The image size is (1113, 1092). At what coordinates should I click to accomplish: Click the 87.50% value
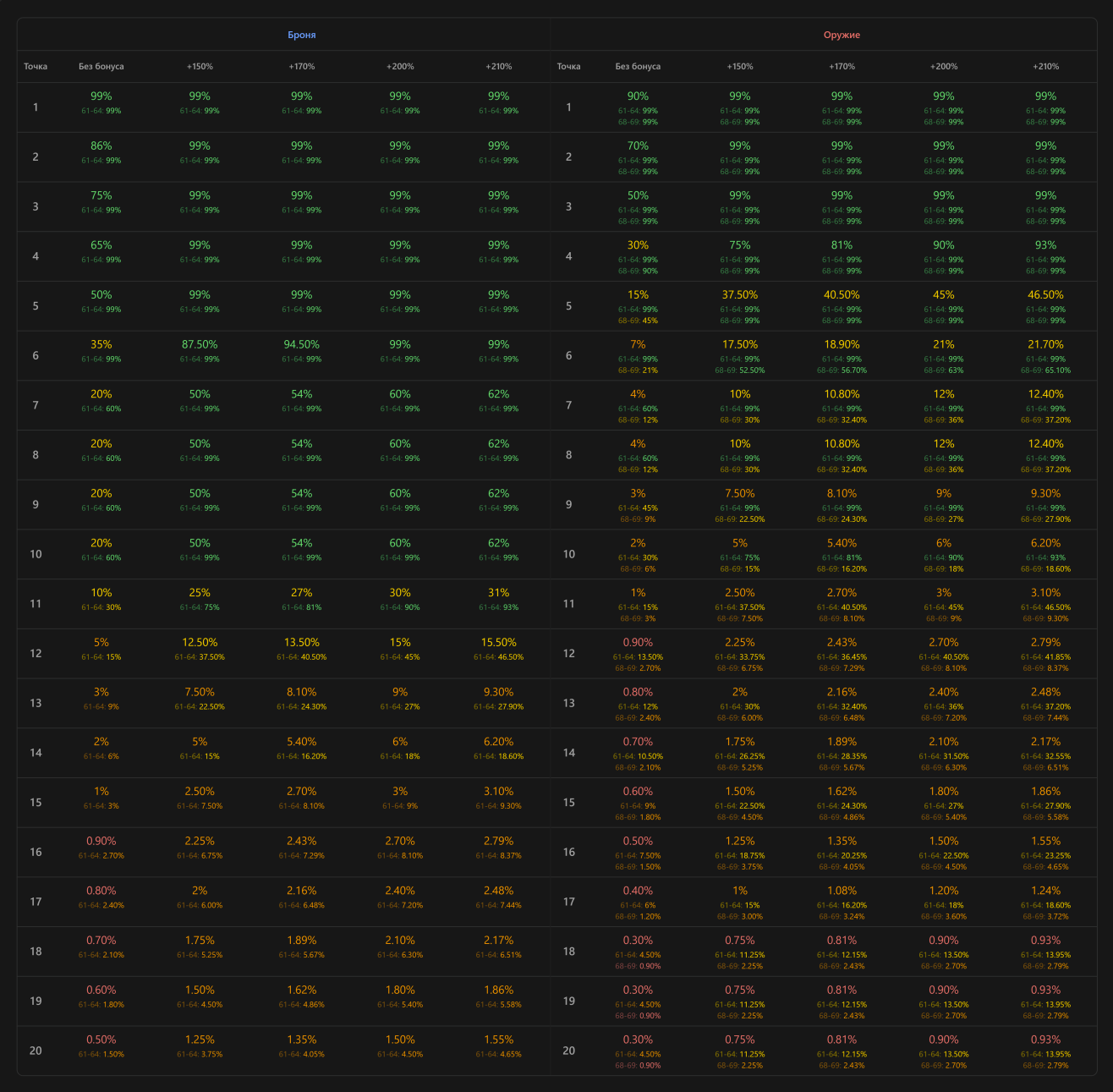[x=200, y=345]
